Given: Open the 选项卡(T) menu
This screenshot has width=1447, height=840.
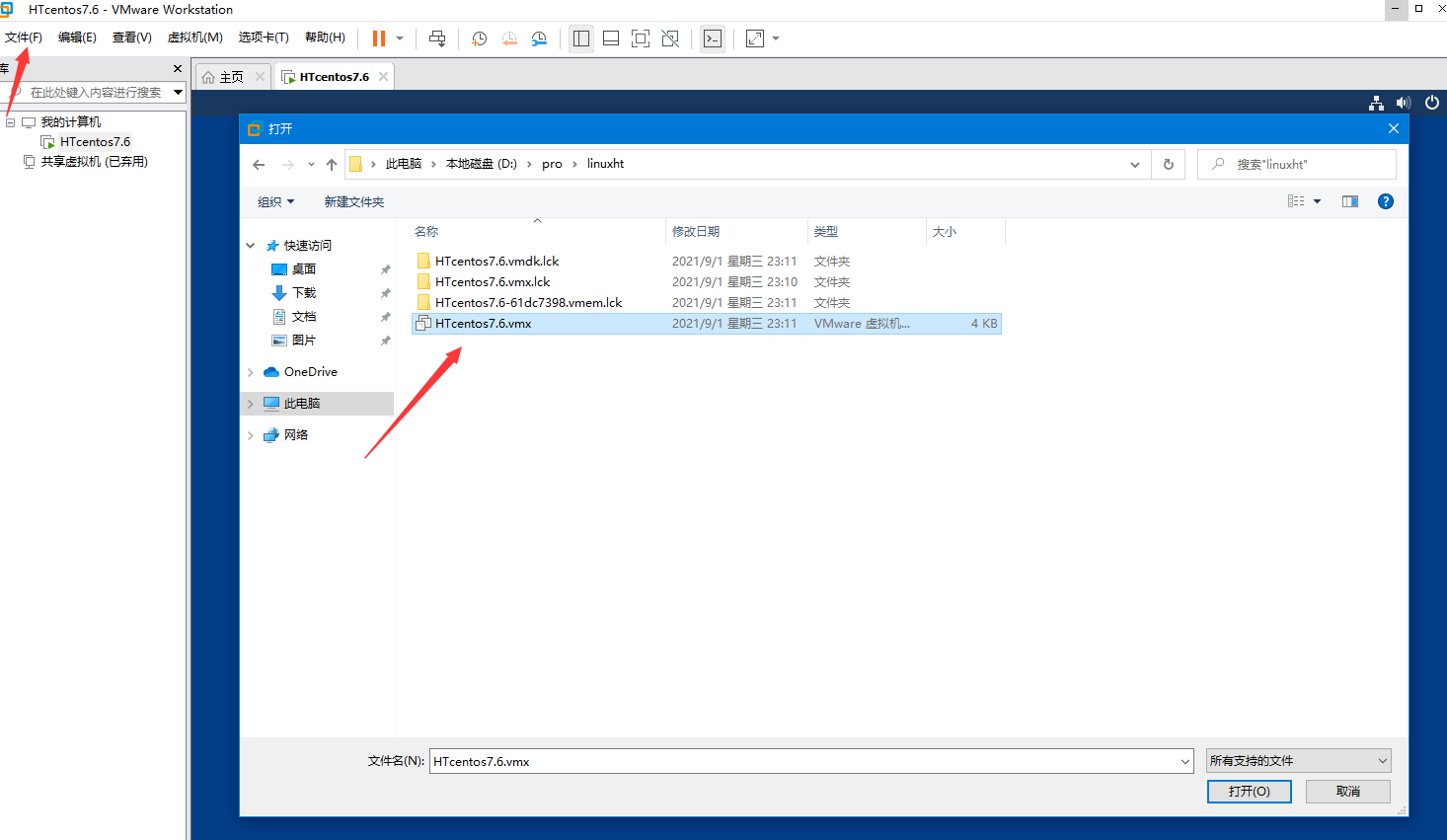Looking at the screenshot, I should [x=264, y=38].
